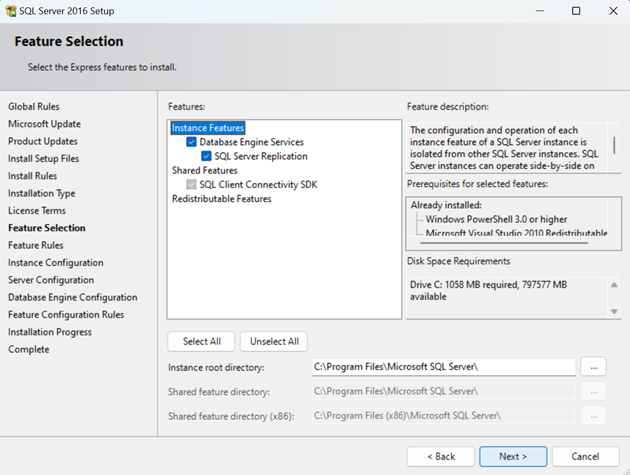Click the Instance Configuration step
Screen dimensions: 630x475
(x=56, y=262)
